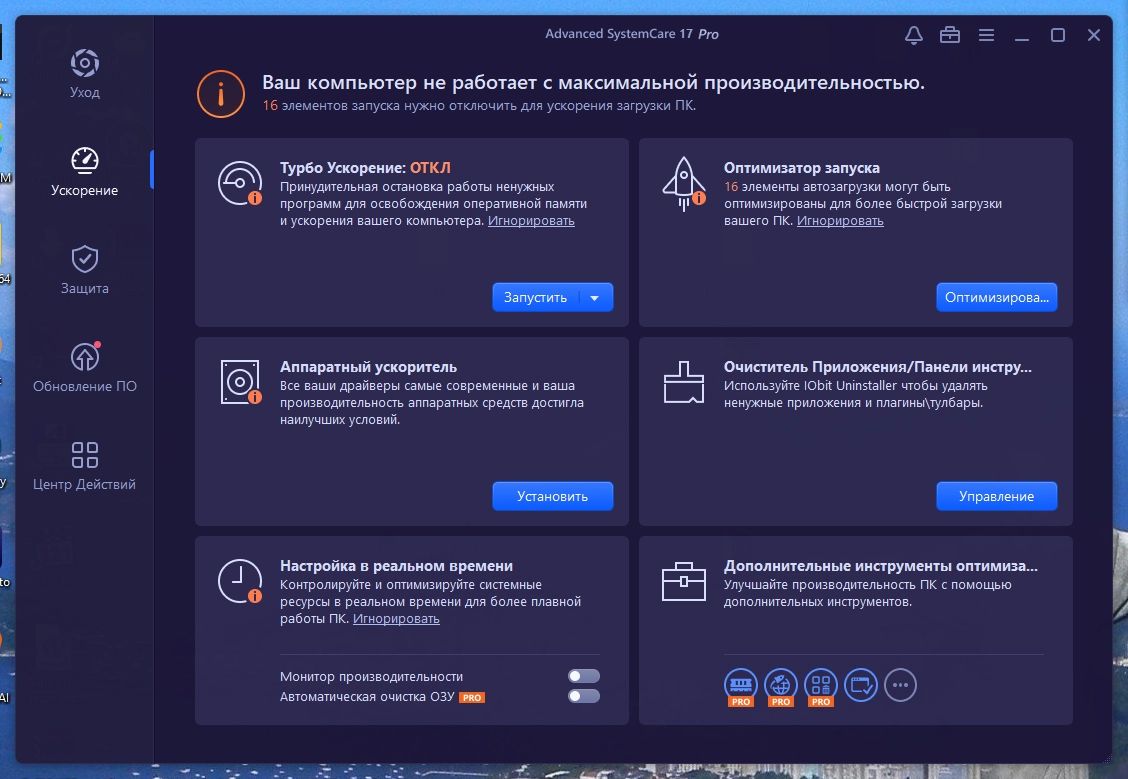Viewport: 1128px width, 779px height.
Task: Click the Оптимизатор запуска rocket icon
Action: 683,184
